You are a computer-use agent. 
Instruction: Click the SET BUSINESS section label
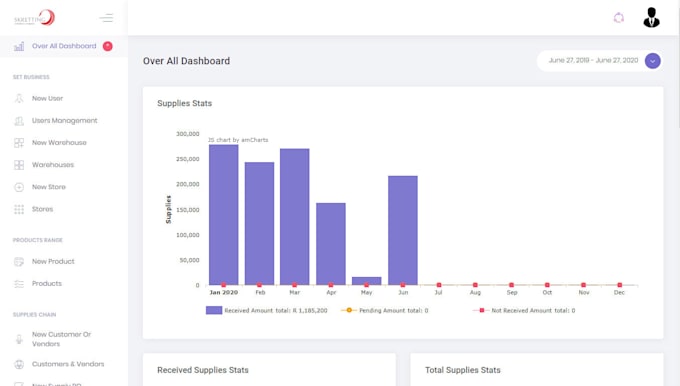click(x=31, y=77)
